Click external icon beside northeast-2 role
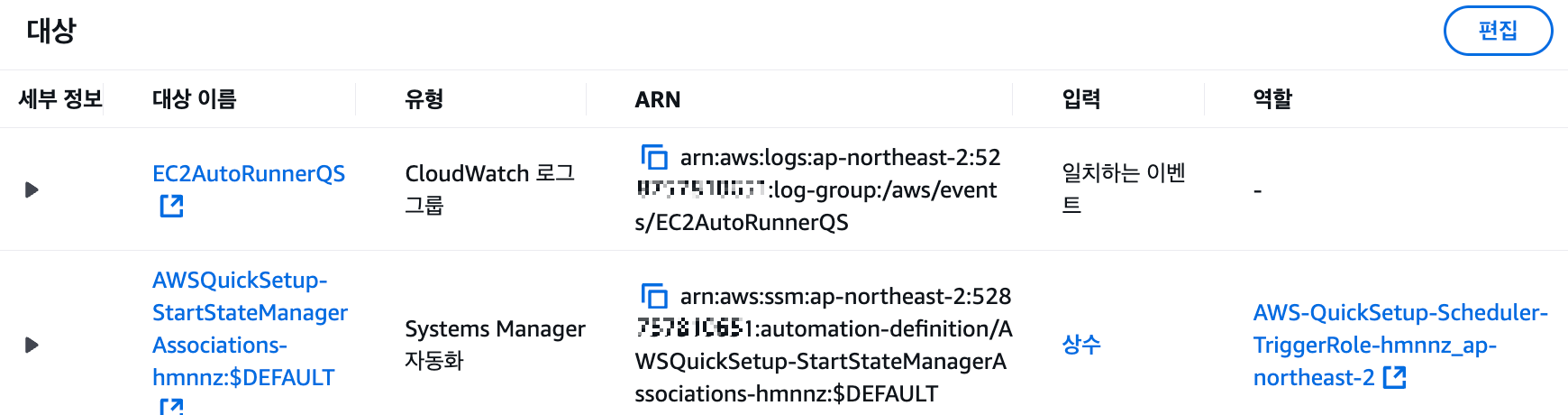Screen dimensions: 1568x415 coord(1395,377)
